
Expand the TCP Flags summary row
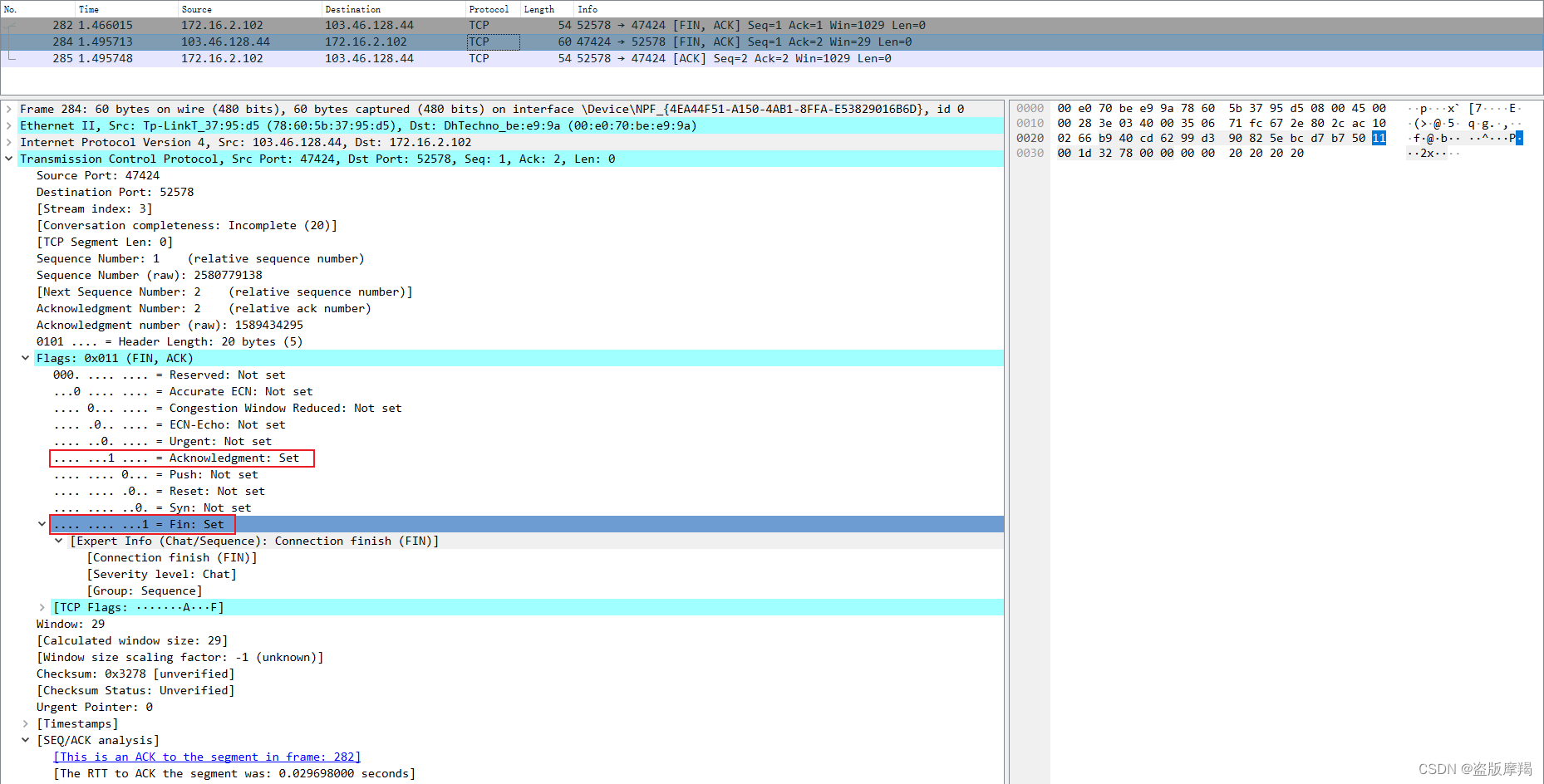[42, 607]
